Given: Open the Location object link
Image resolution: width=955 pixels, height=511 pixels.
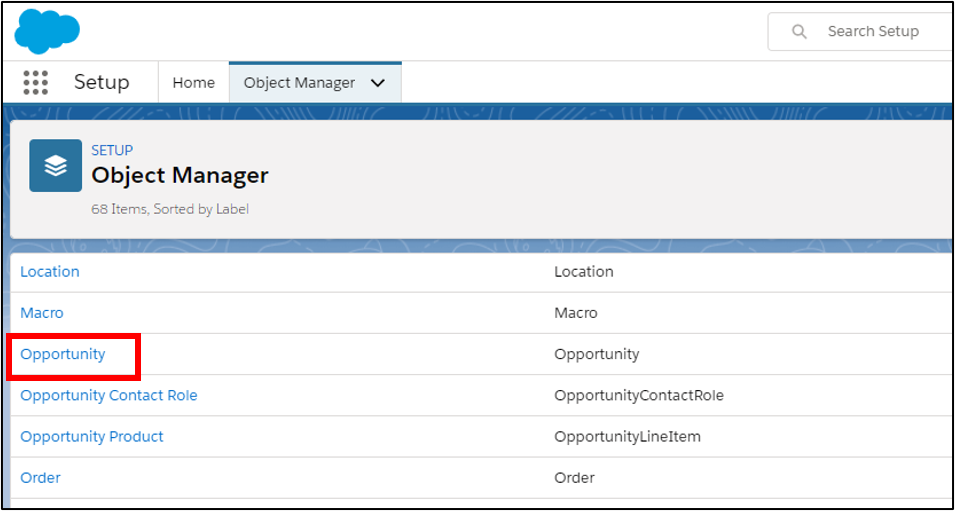Looking at the screenshot, I should click(50, 272).
